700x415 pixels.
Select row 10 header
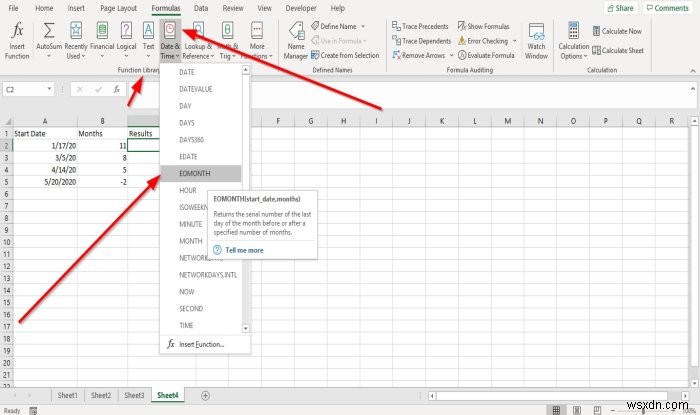[6, 242]
